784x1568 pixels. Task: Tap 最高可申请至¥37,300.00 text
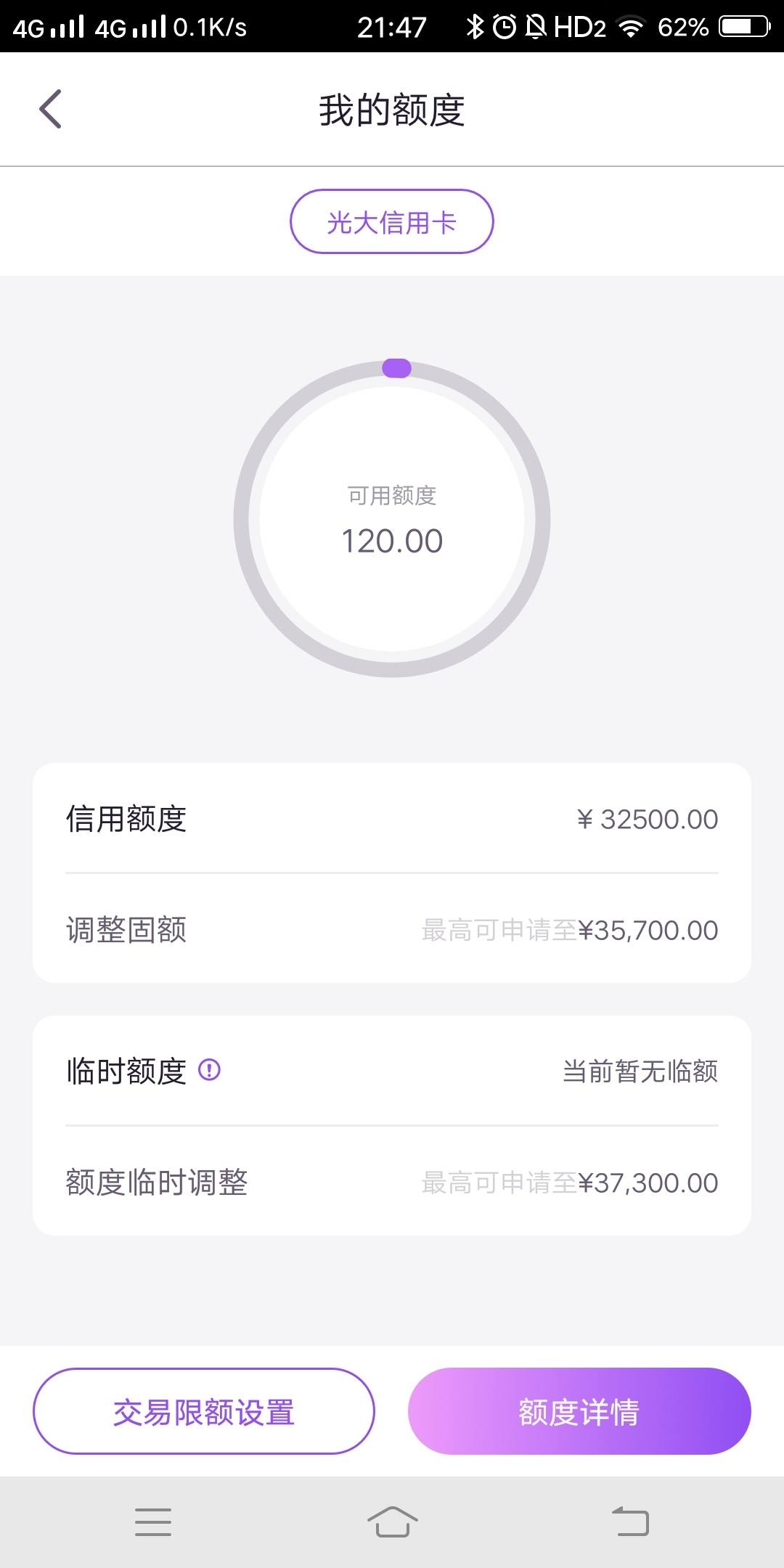tap(570, 1183)
